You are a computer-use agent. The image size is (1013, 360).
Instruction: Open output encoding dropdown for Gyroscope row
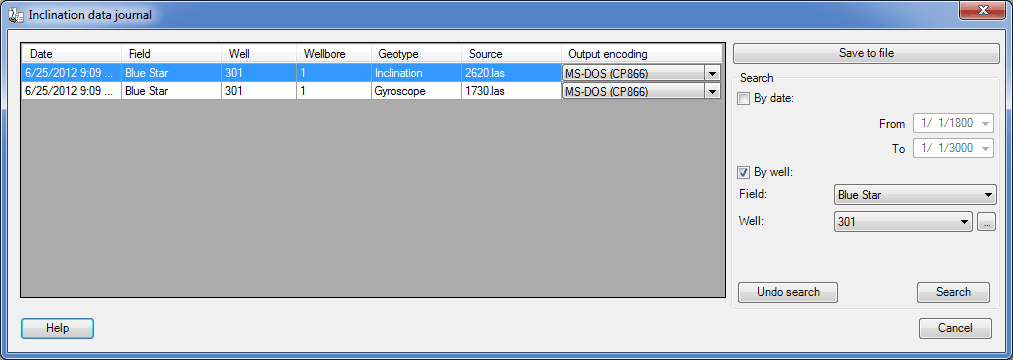(712, 92)
